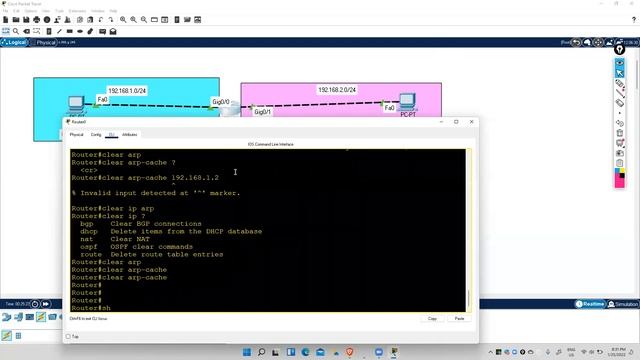Click the Undo arrow in main toolbar
The image size is (640, 360).
[101, 20]
